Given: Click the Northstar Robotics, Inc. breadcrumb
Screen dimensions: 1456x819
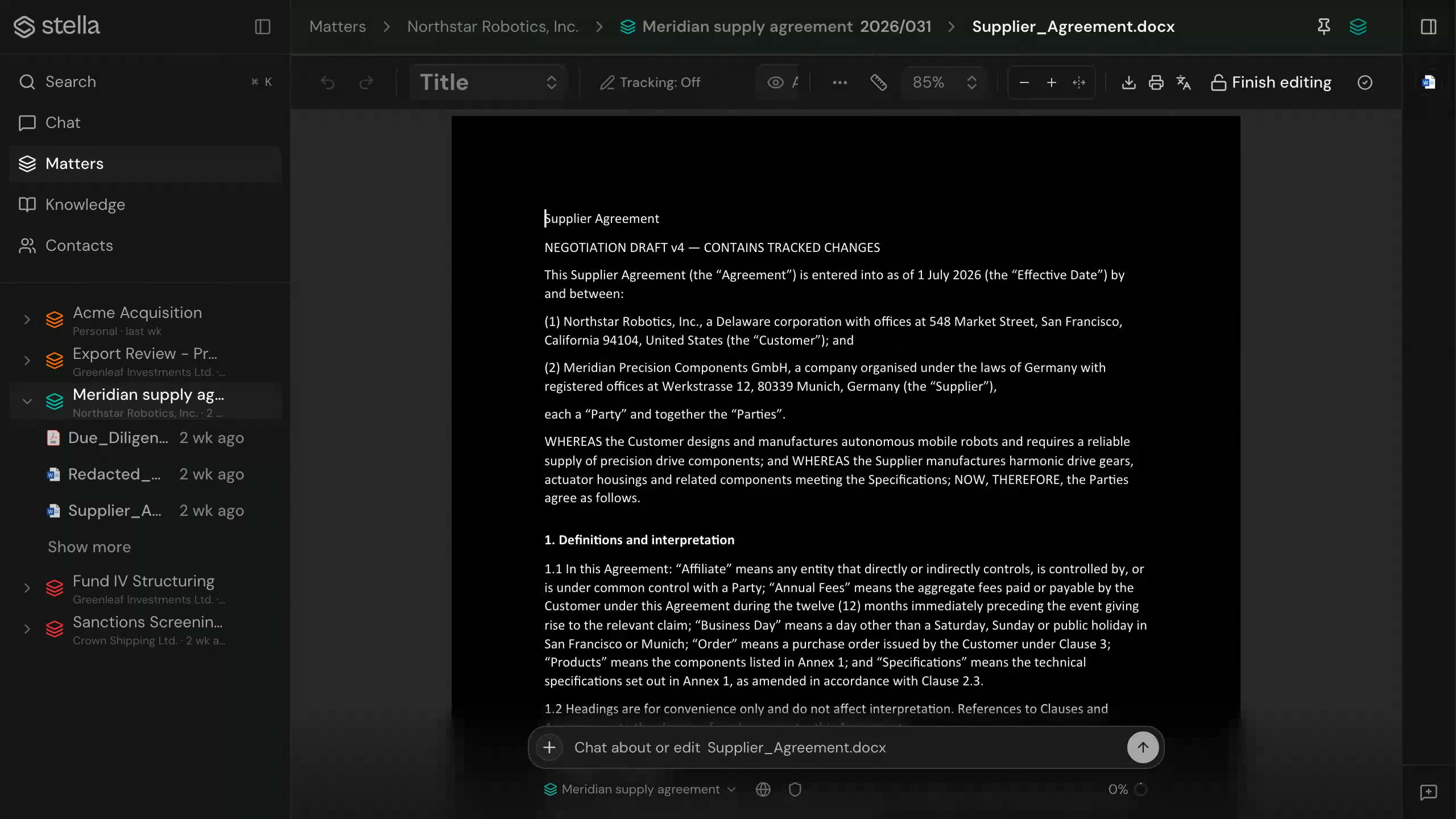Looking at the screenshot, I should [x=493, y=27].
